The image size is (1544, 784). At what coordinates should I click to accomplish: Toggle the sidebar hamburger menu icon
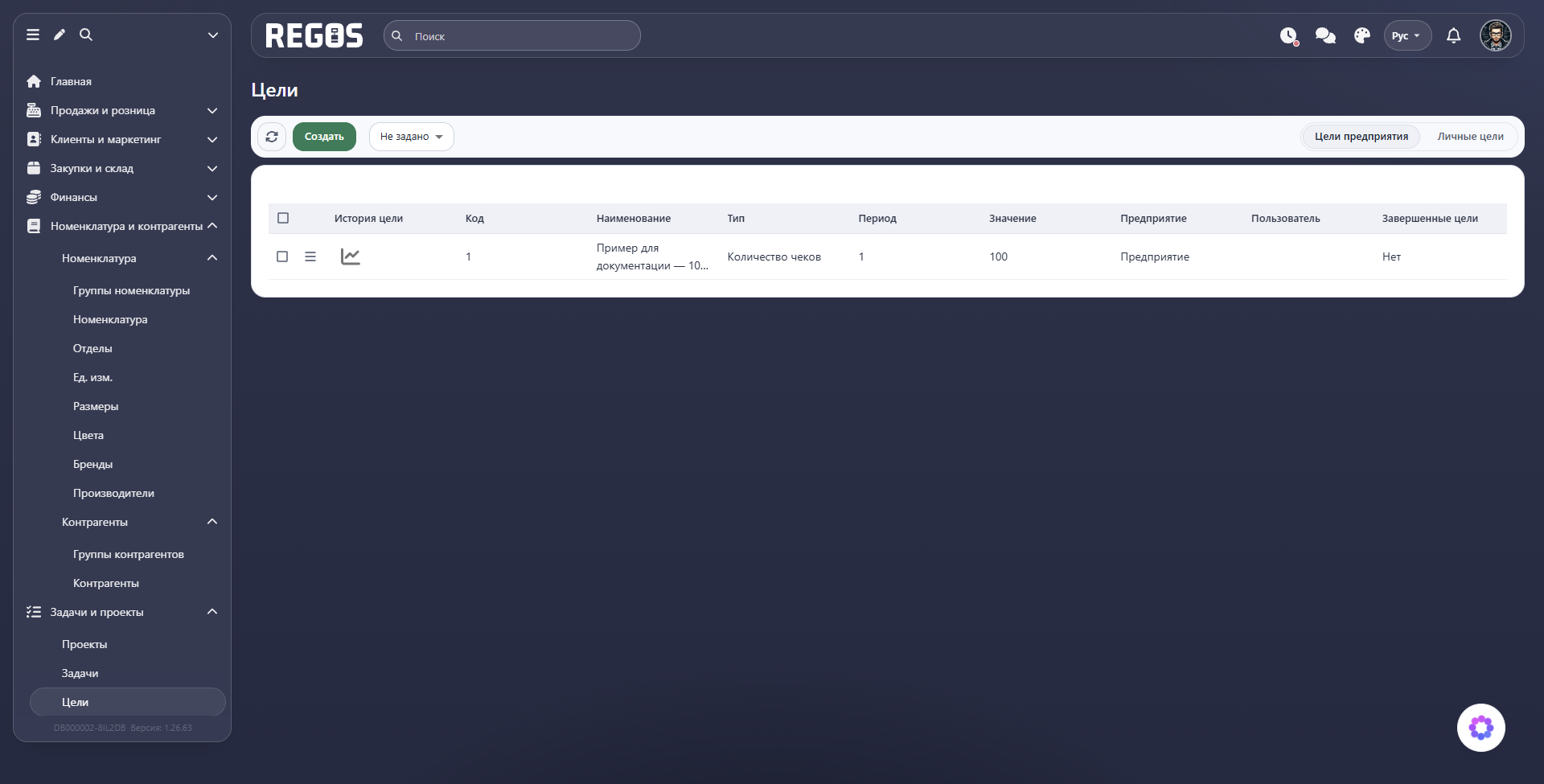pos(33,35)
